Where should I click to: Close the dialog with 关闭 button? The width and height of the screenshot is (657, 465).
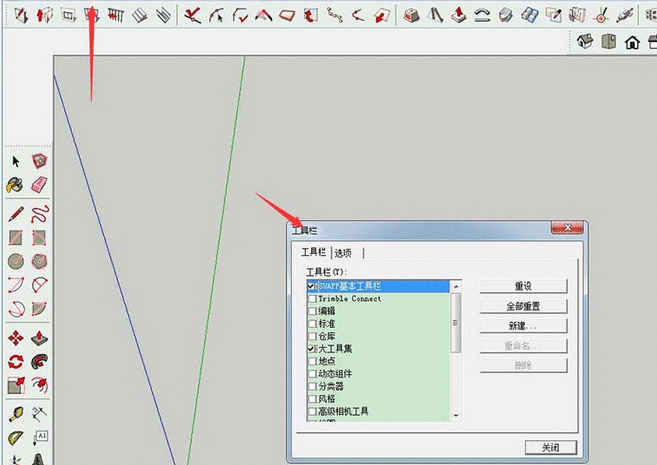tap(551, 447)
